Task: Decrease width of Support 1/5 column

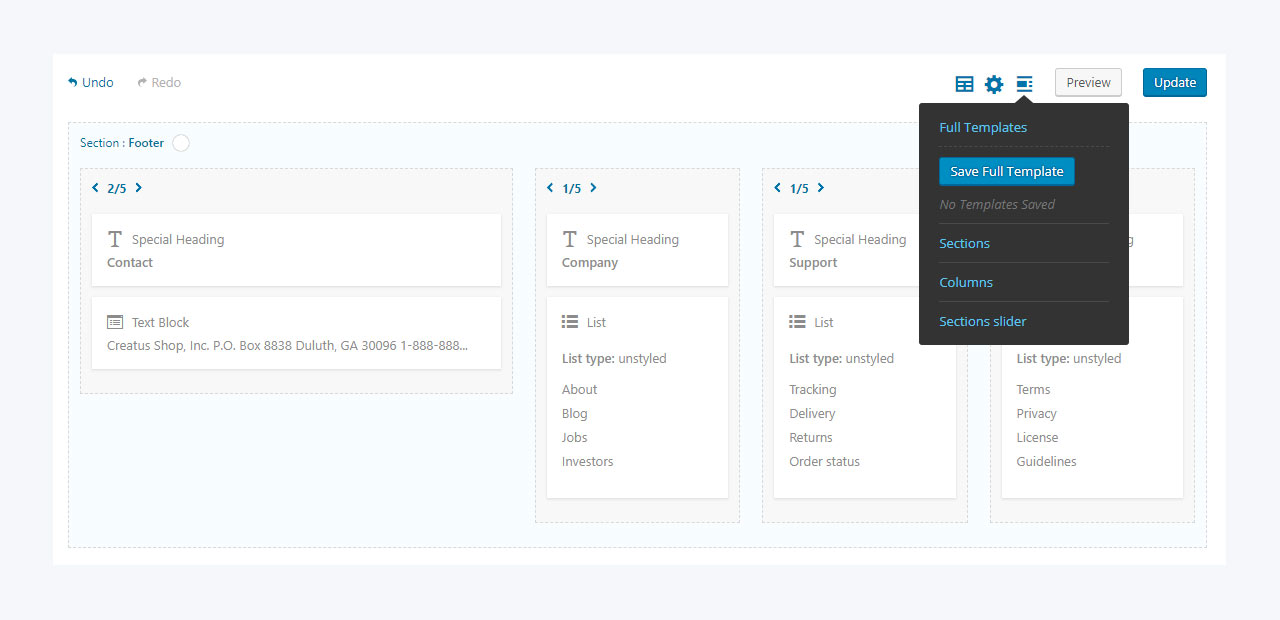Action: click(778, 188)
